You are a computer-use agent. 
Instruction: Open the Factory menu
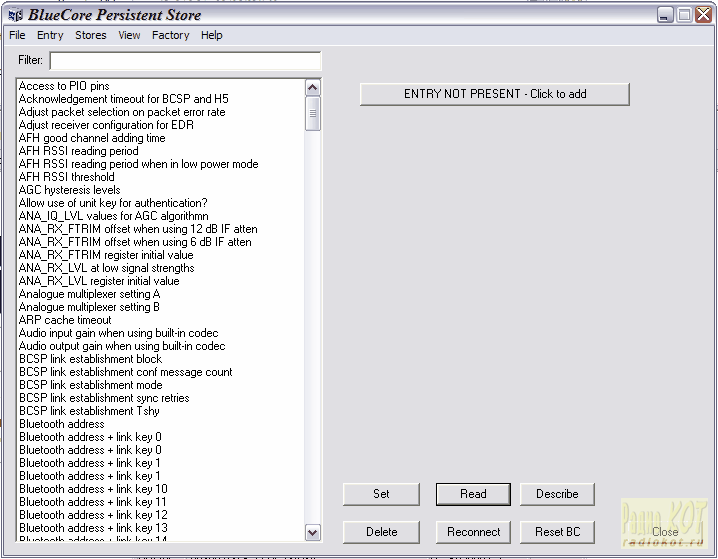pos(170,35)
